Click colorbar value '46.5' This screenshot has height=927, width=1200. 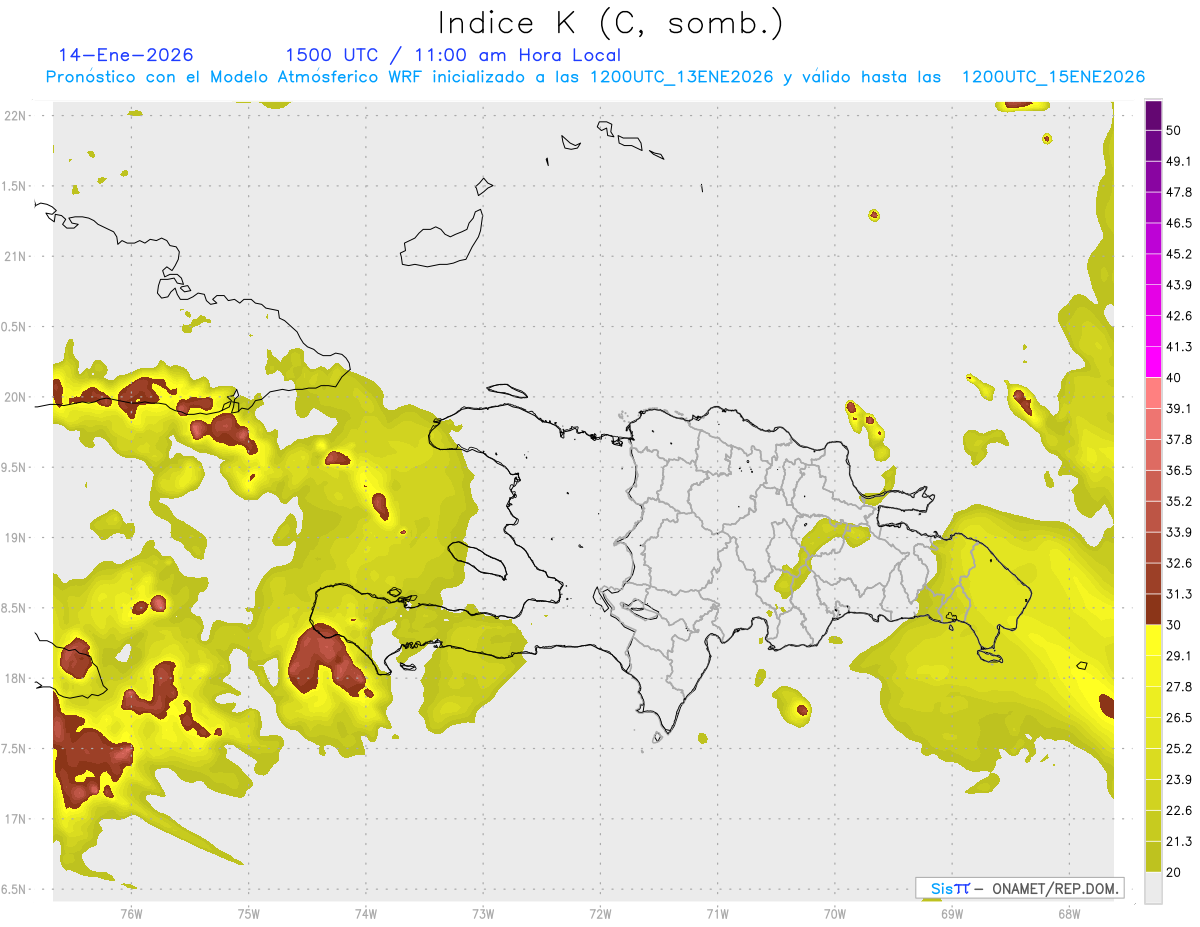(1179, 223)
